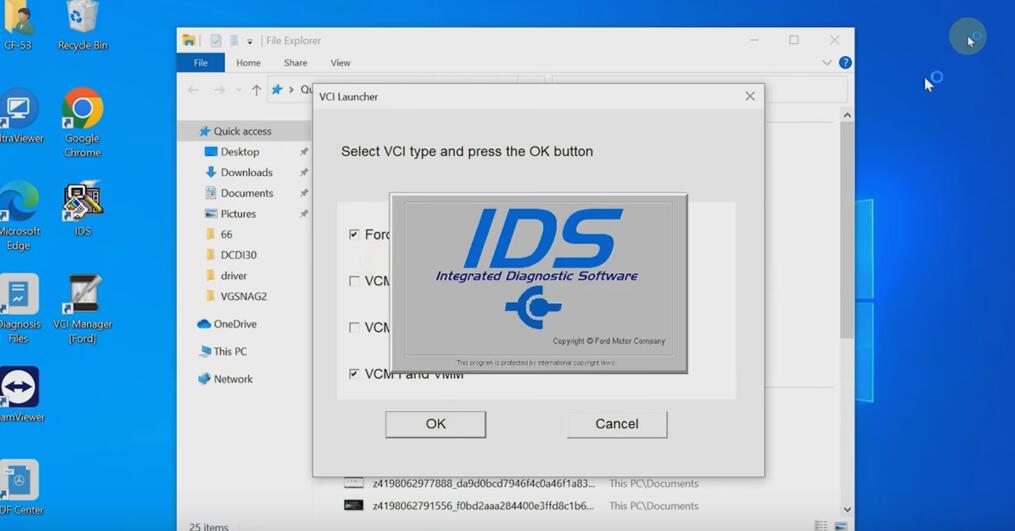Click Cancel in VCI Launcher
This screenshot has height=531, width=1015.
tap(617, 424)
